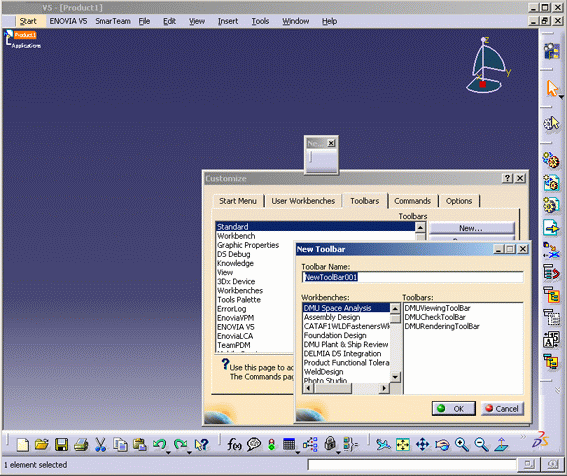Click the Zoom Out magnifier icon
This screenshot has height=476, width=567.
pyautogui.click(x=481, y=444)
